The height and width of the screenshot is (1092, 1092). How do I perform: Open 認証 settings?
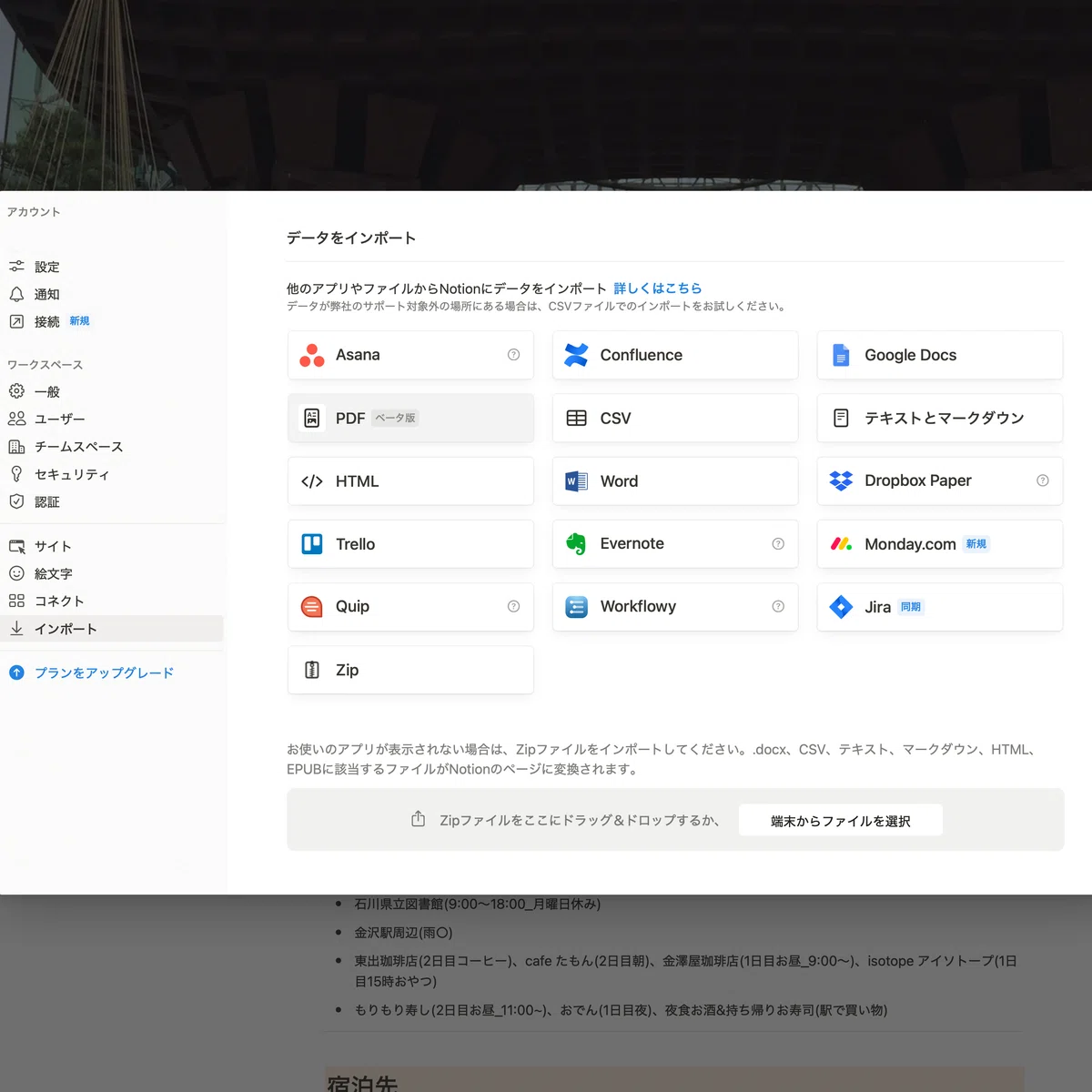click(x=111, y=501)
